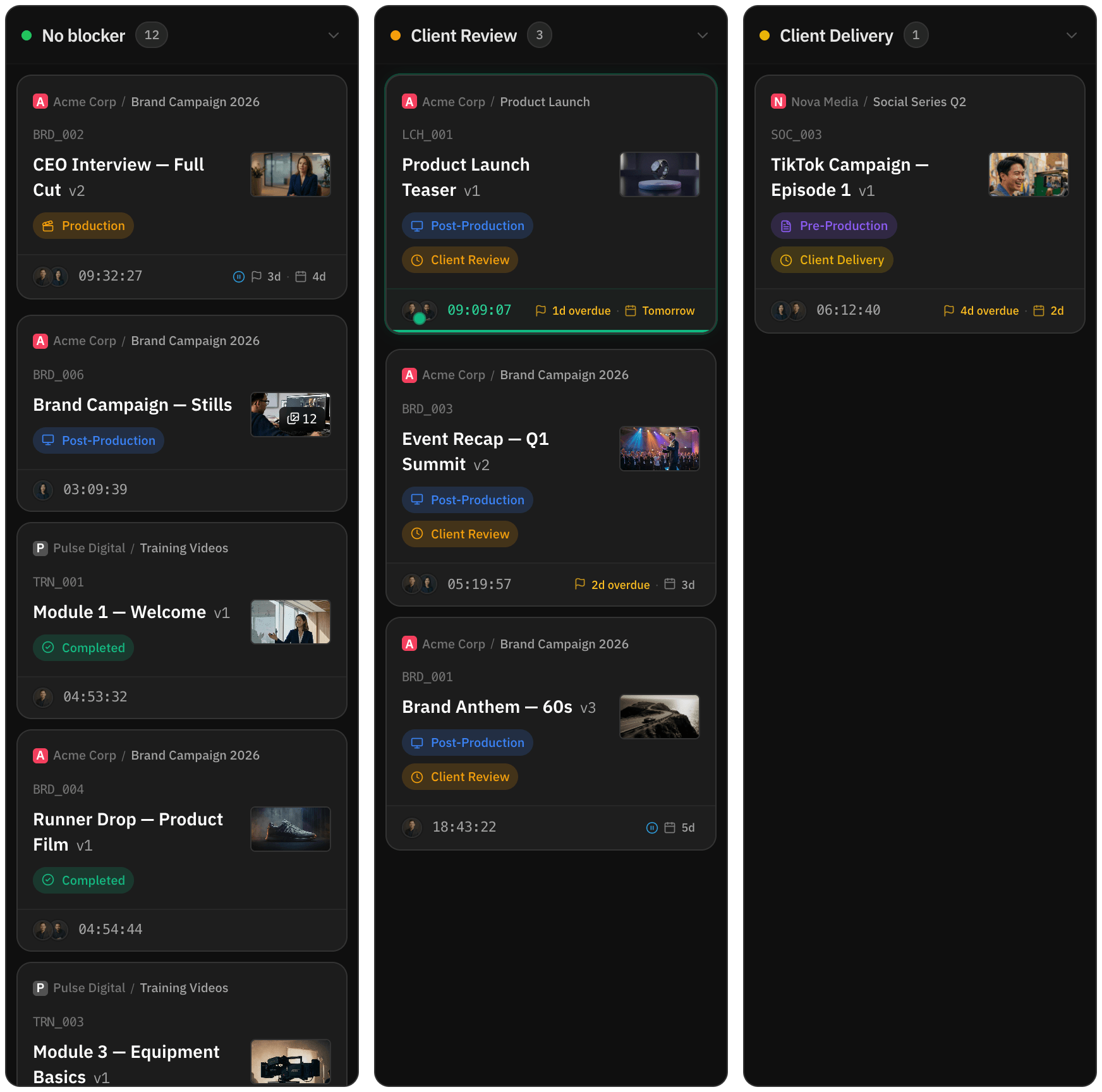Select the Production tag on CEO Interview
Viewport: 1102px width, 1092px height.
tap(83, 226)
